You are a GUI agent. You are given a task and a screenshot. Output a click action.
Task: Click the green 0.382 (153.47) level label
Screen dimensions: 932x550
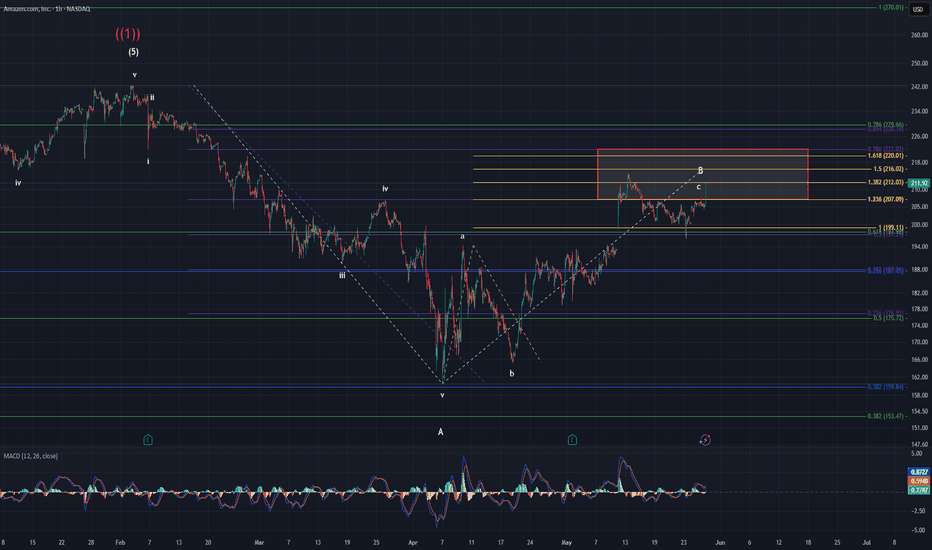point(886,416)
